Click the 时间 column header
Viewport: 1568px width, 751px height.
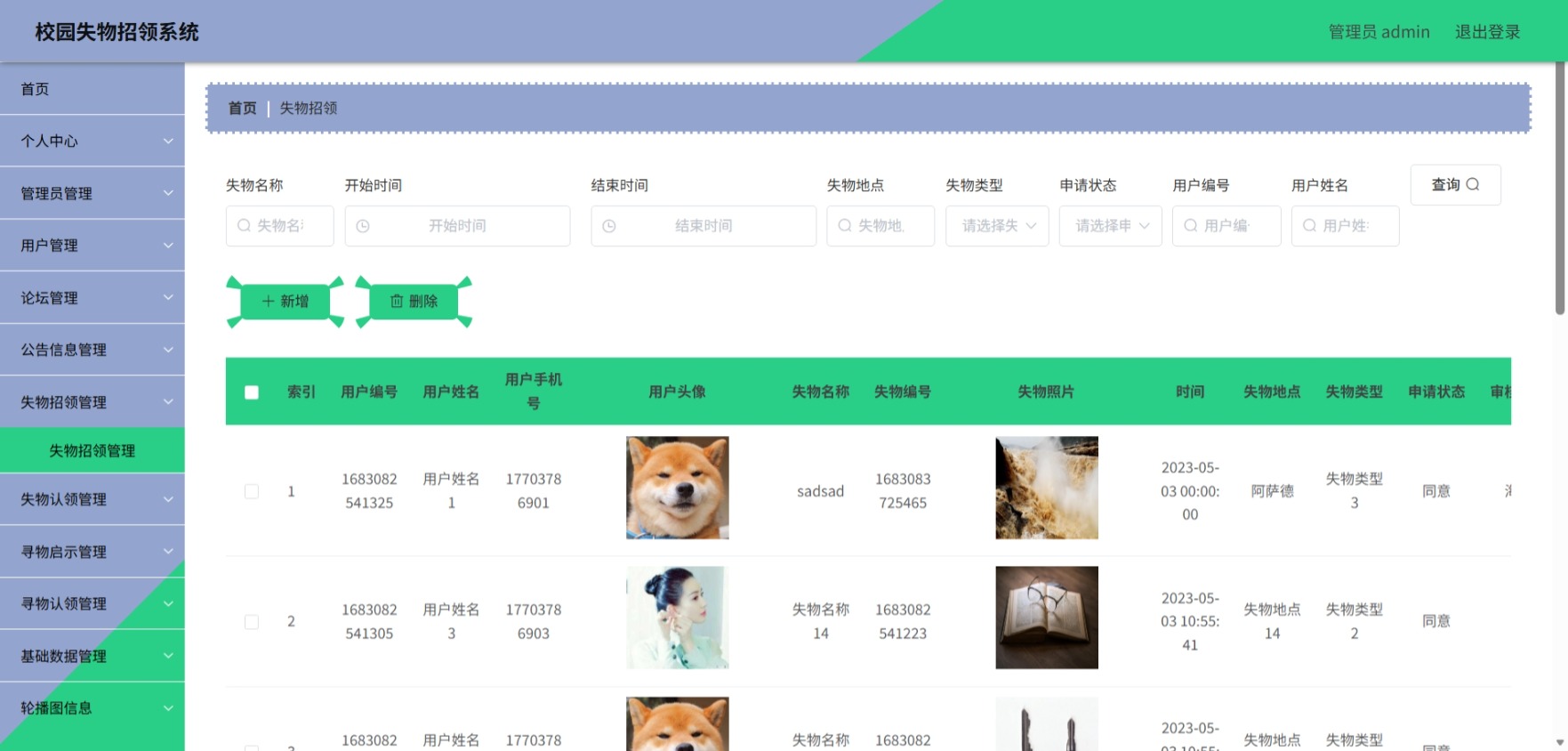1190,392
